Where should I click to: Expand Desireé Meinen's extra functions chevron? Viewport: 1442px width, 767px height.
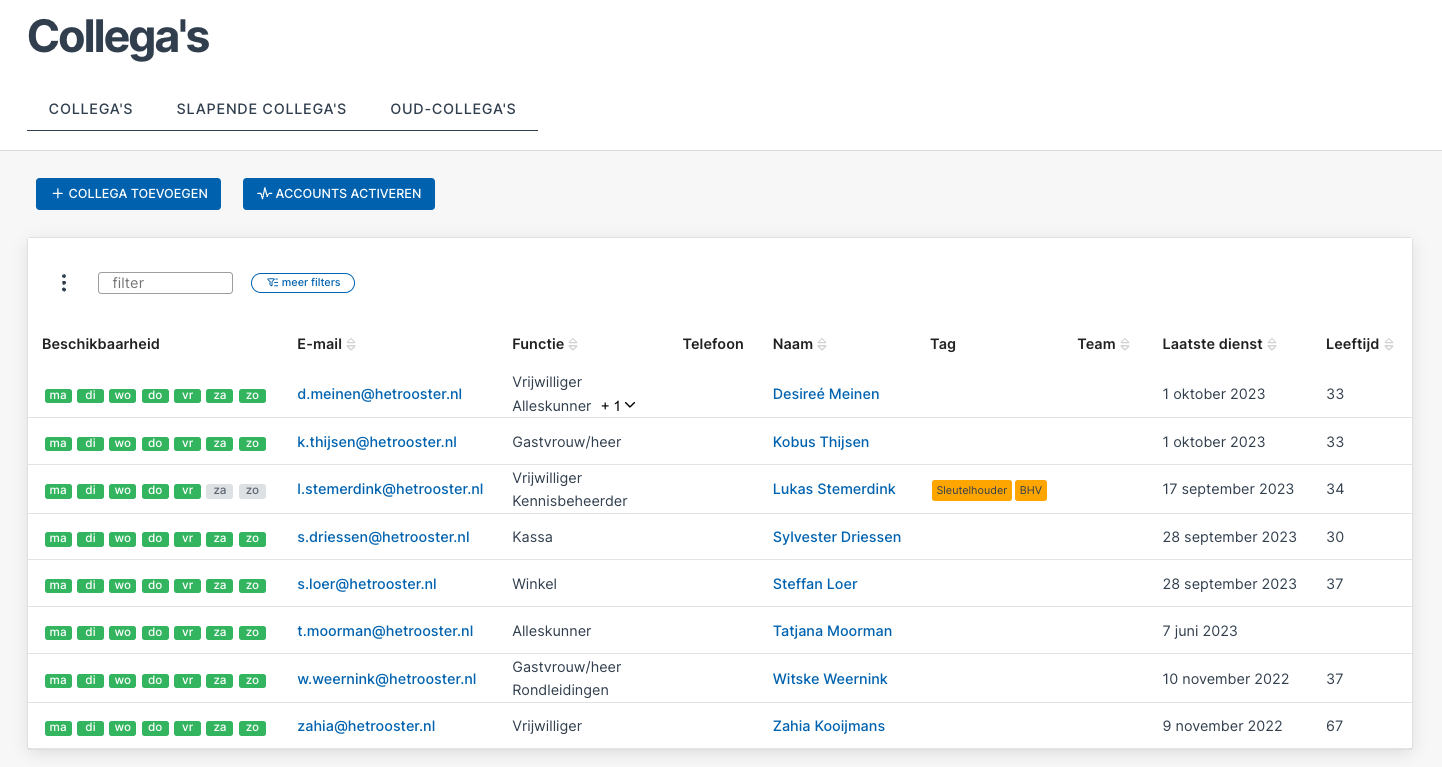(x=630, y=406)
